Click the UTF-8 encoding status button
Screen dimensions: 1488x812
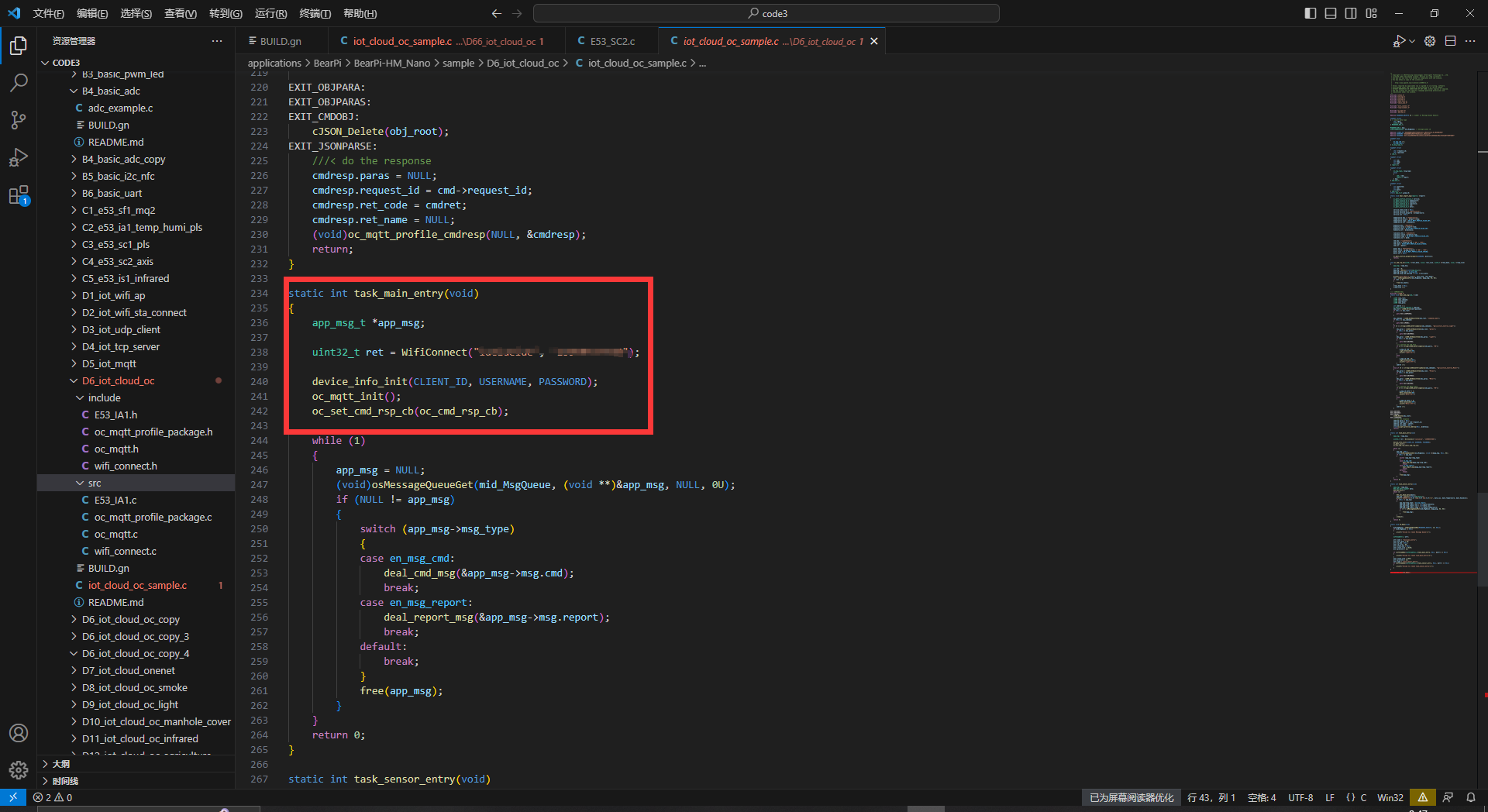1300,797
